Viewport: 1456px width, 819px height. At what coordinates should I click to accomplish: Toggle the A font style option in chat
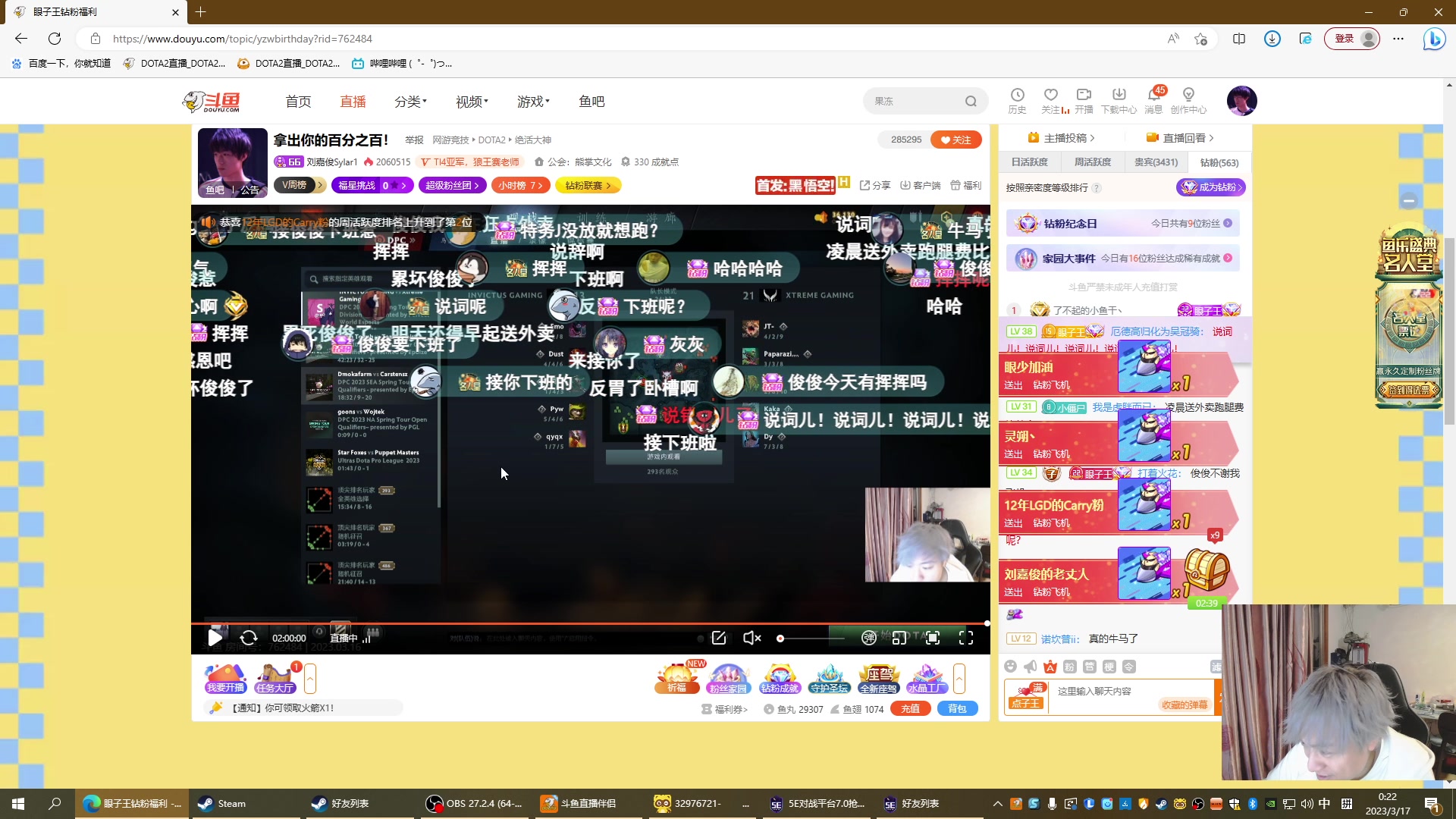(x=1050, y=666)
